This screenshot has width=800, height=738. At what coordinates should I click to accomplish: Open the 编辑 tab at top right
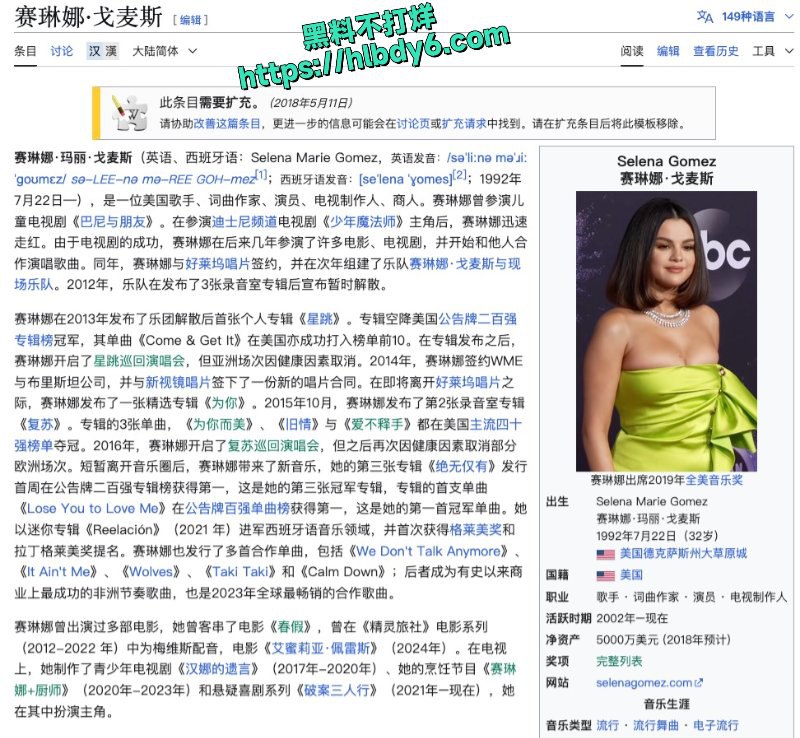[x=668, y=51]
